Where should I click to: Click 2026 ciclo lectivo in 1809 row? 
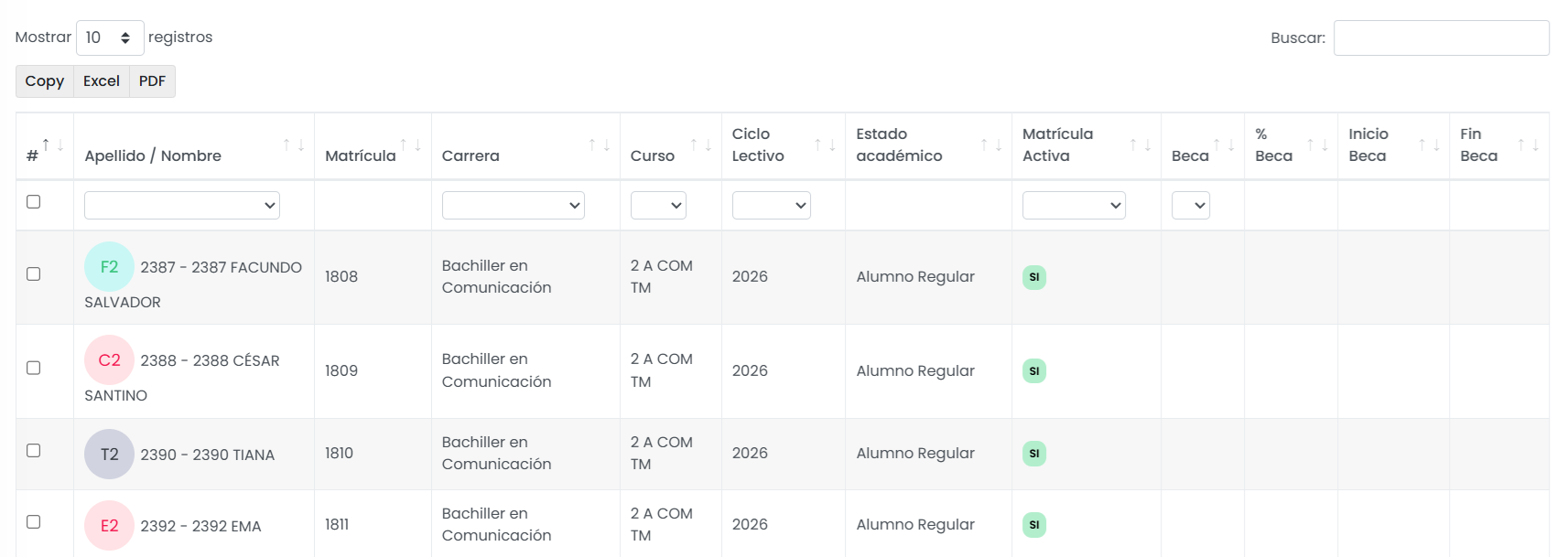pos(750,370)
